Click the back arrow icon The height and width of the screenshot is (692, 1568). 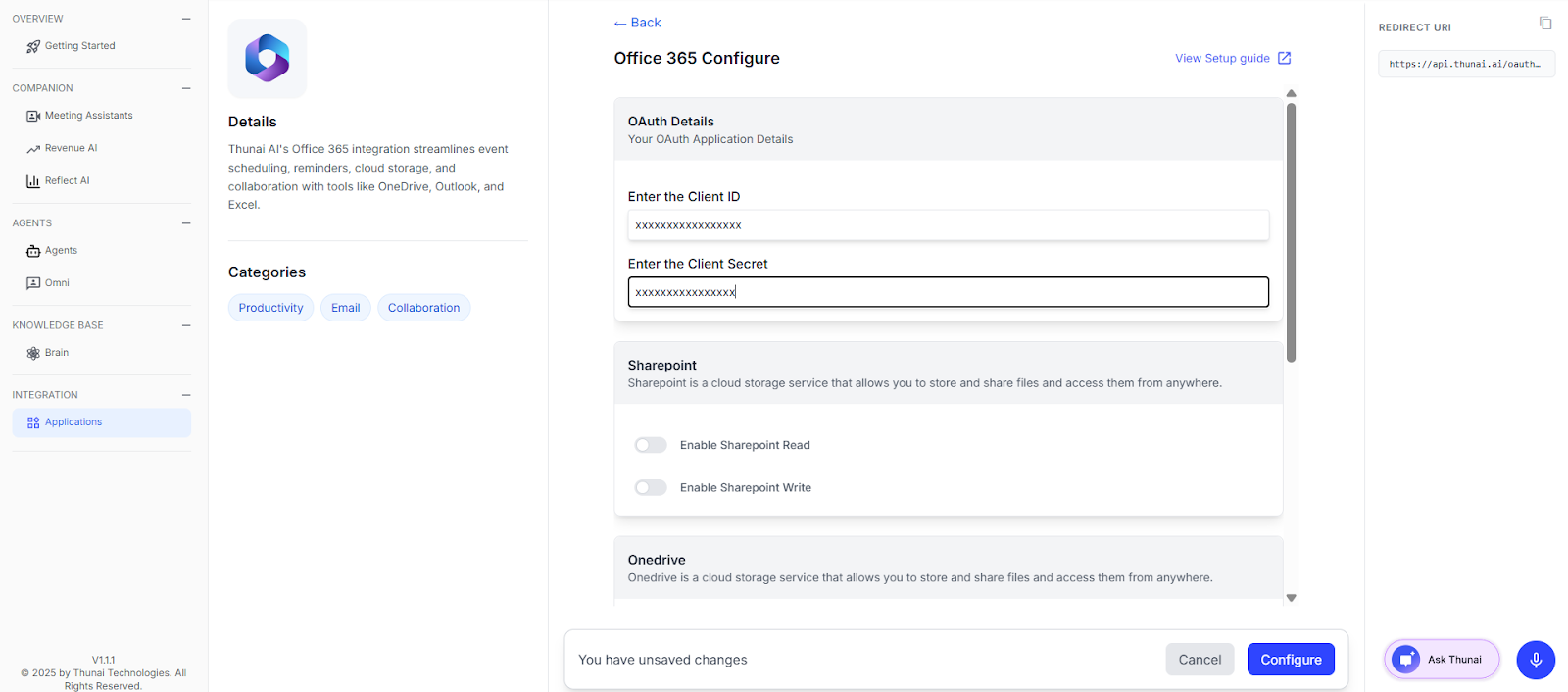[x=620, y=24]
